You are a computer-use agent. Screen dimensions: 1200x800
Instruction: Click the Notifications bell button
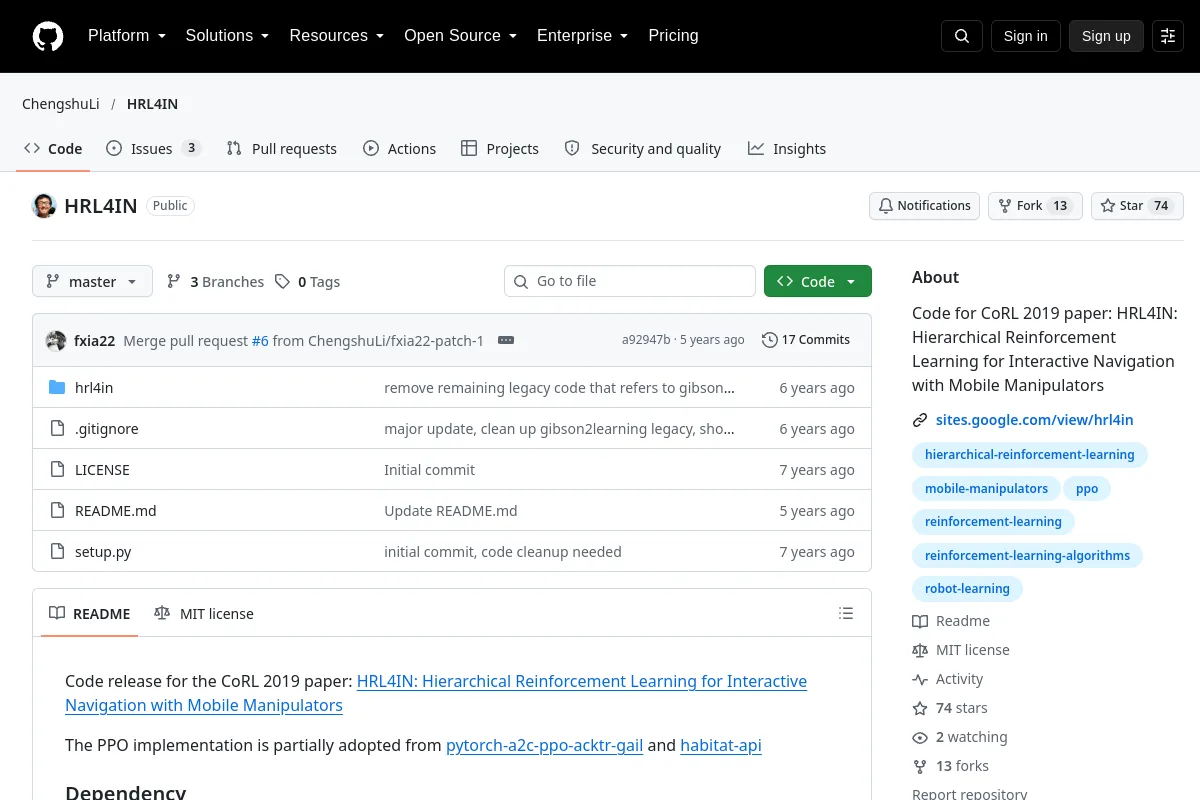pyautogui.click(x=924, y=206)
